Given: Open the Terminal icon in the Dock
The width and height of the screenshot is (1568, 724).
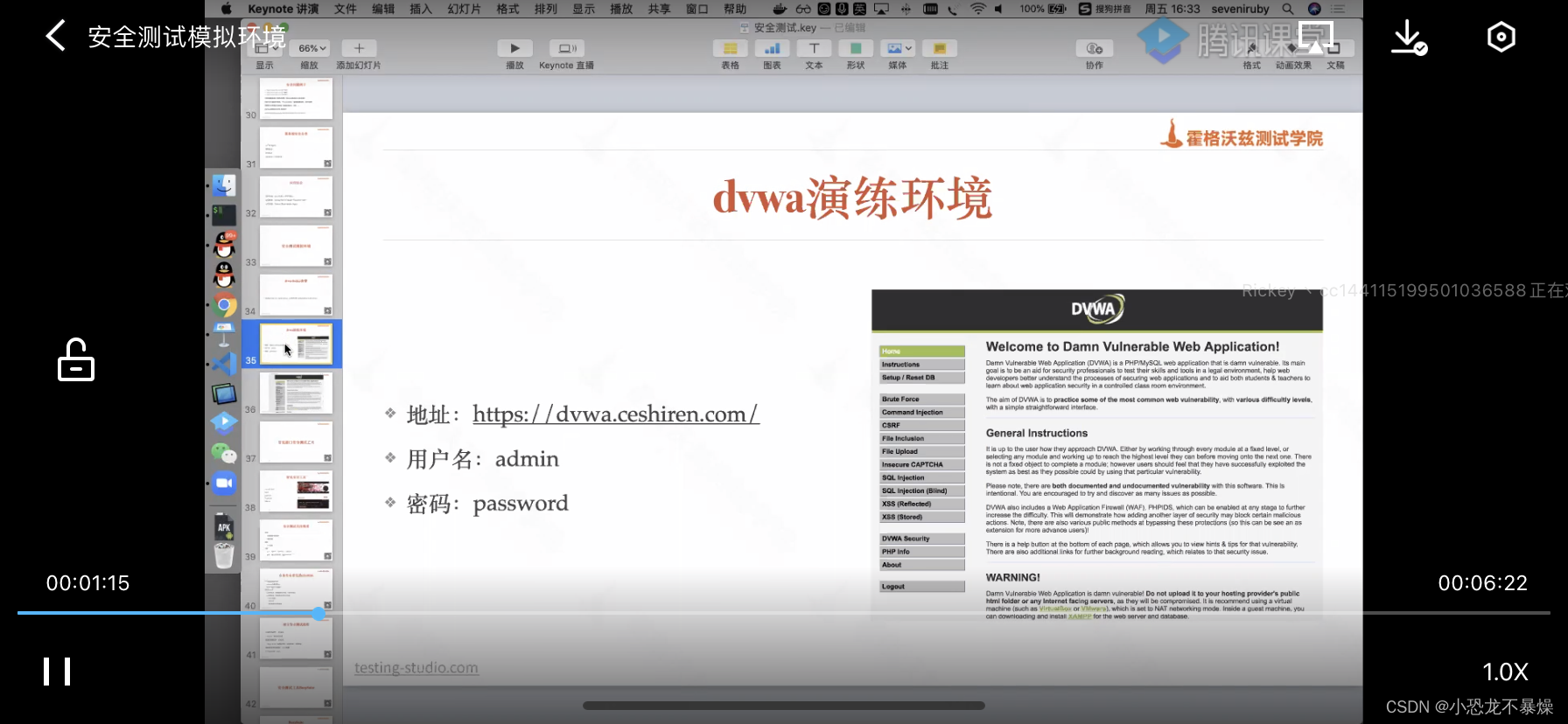Looking at the screenshot, I should [x=224, y=215].
